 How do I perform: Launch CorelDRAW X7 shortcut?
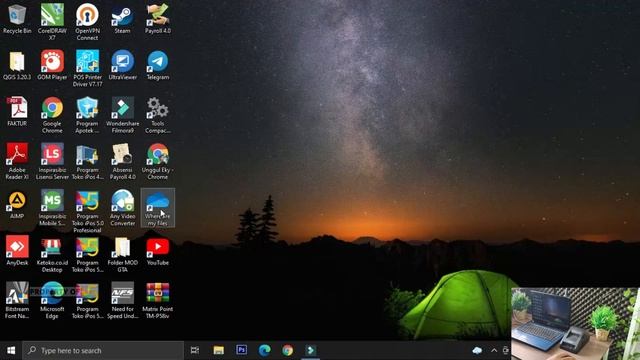pos(52,21)
